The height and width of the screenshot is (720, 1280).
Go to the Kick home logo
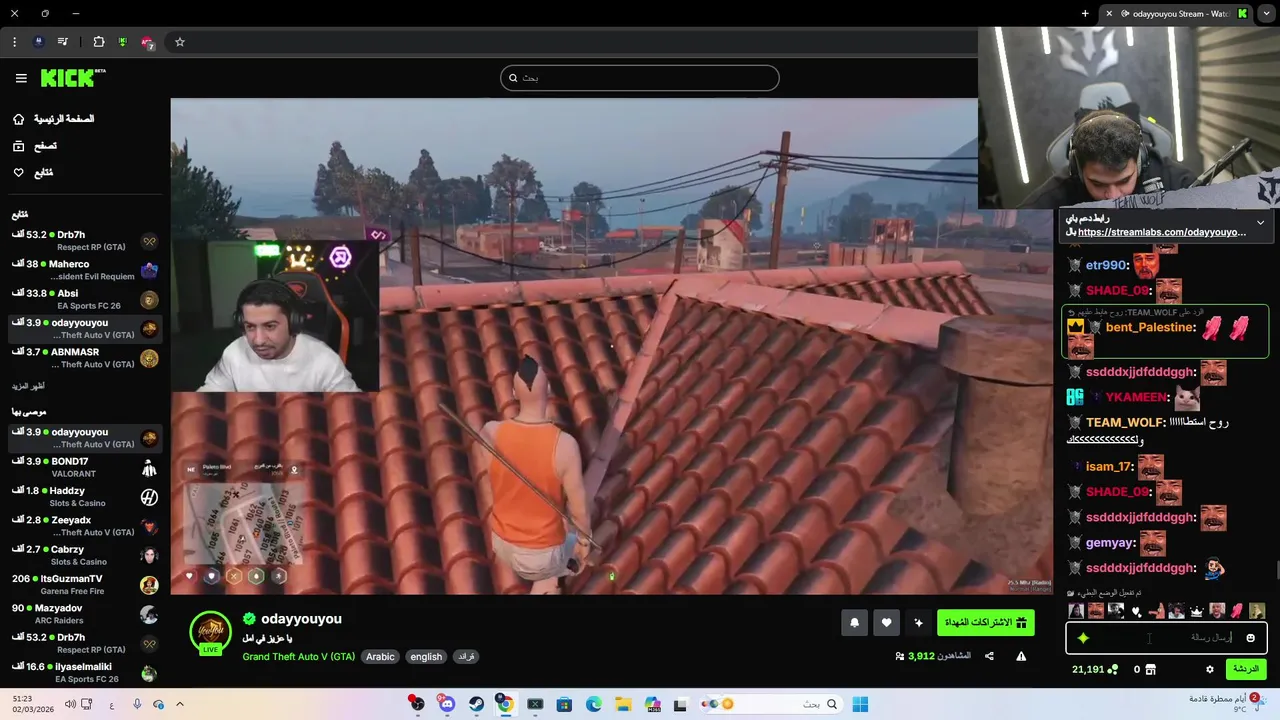pyautogui.click(x=72, y=78)
